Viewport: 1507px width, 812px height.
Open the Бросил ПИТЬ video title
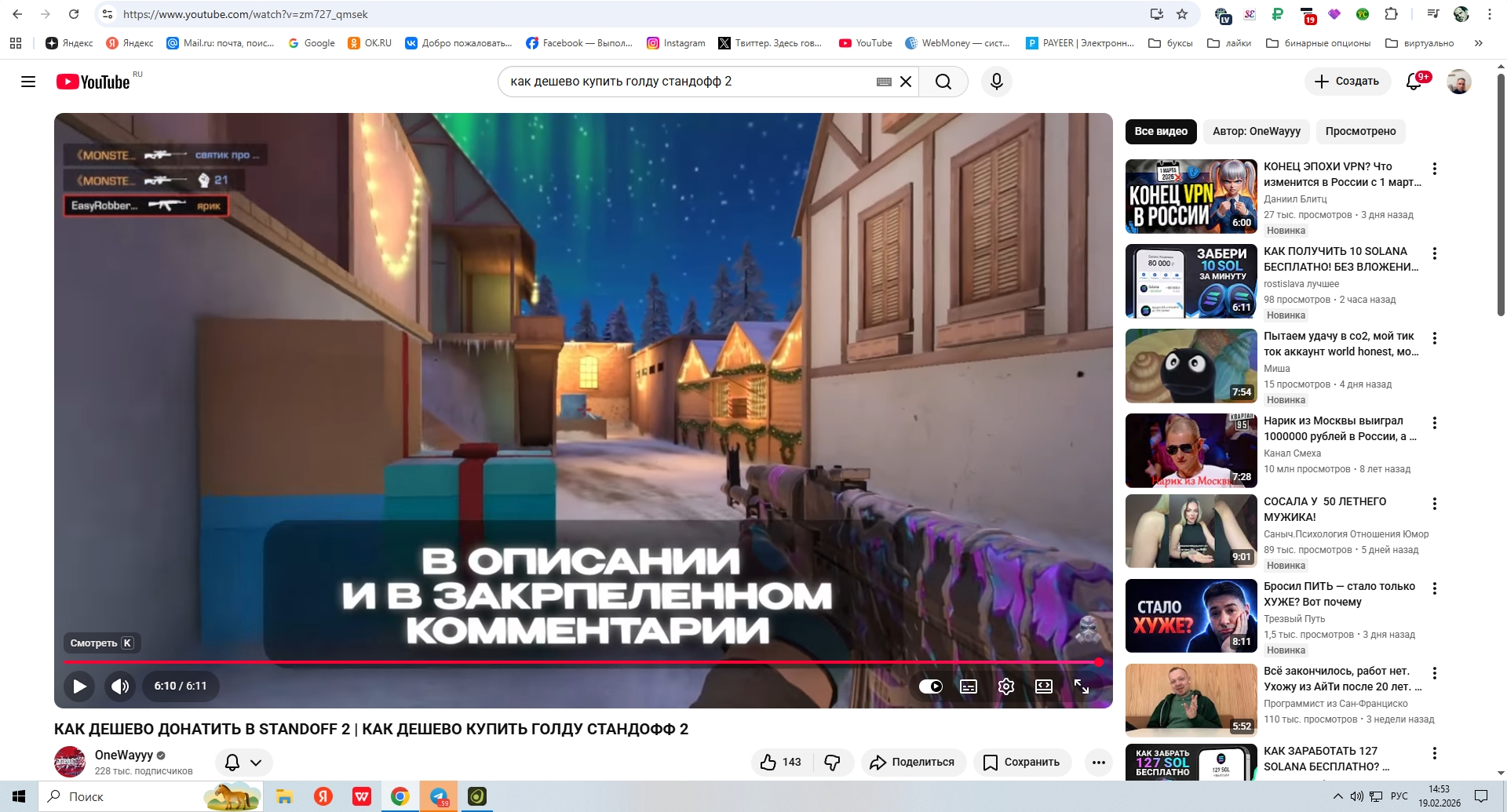1339,594
